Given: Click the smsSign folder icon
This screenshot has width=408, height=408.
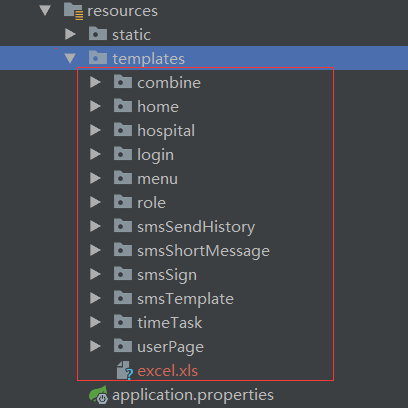Looking at the screenshot, I should tap(123, 274).
